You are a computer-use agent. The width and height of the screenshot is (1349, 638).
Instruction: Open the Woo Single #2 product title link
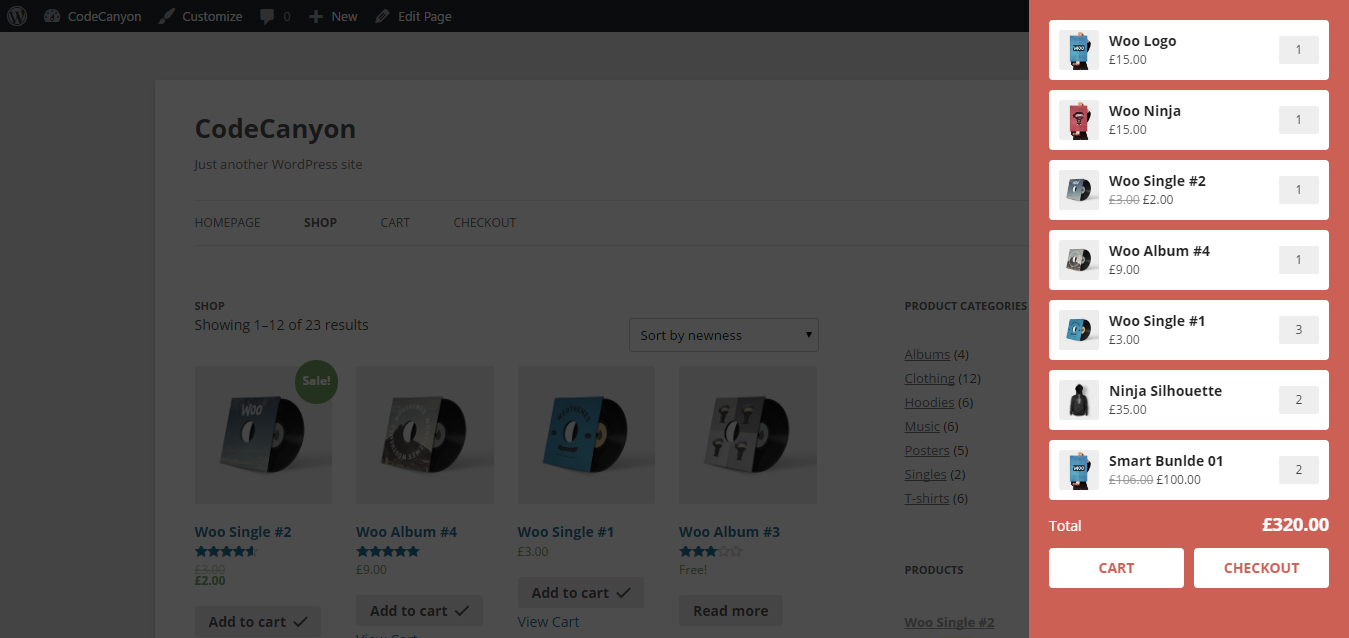(x=243, y=532)
